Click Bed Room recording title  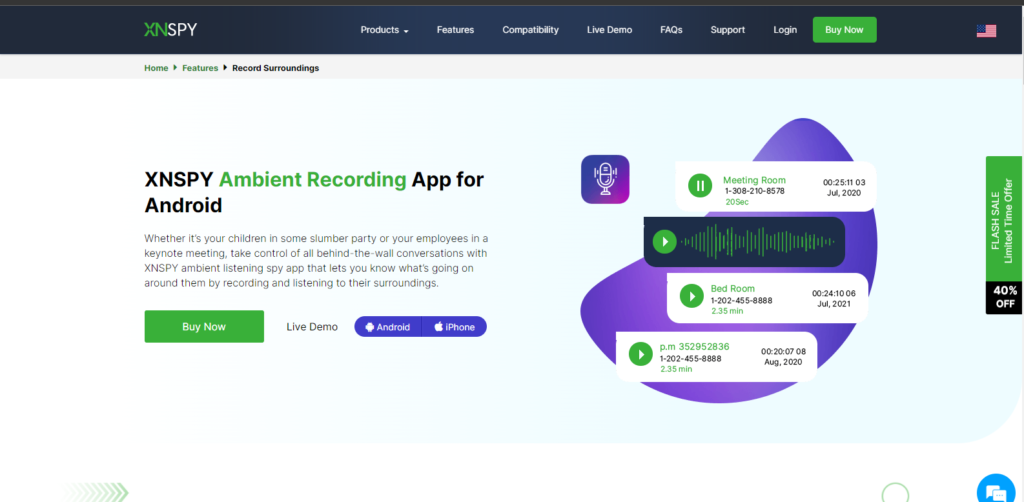point(733,289)
